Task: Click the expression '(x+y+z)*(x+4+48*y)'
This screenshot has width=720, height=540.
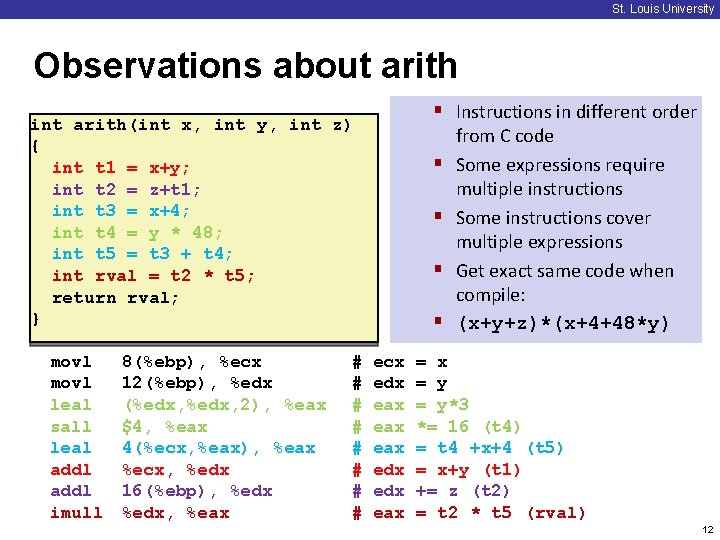Action: (x=563, y=323)
